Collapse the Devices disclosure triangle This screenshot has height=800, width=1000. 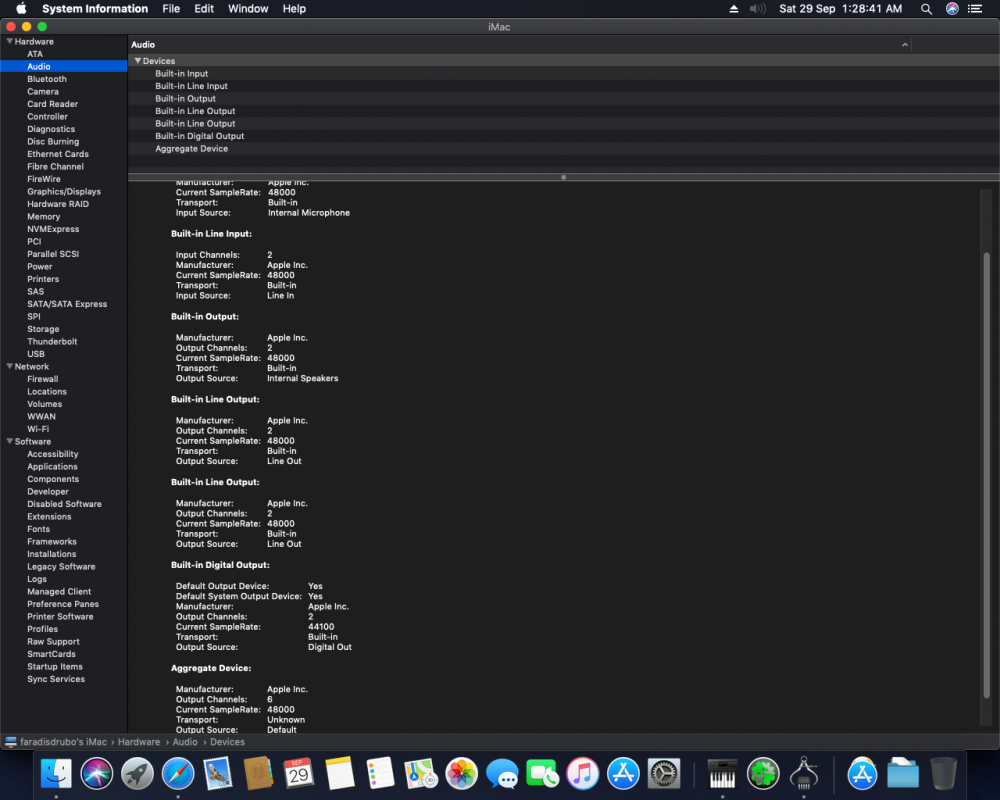(x=137, y=61)
